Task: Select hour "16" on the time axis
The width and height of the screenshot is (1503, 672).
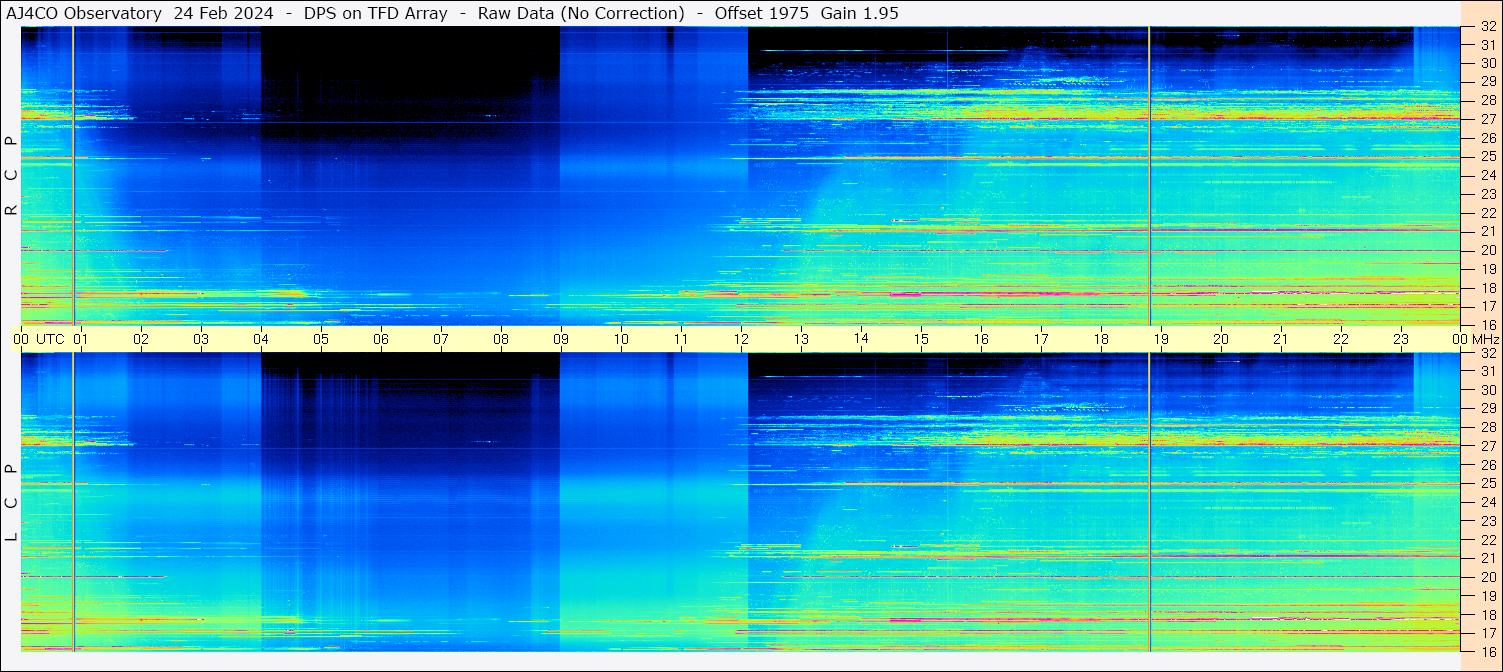Action: 981,339
